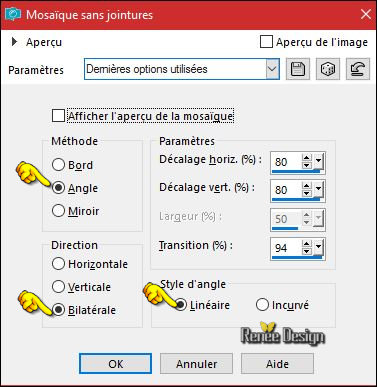
Task: Enable the Aperçu de l'image checkbox
Action: click(266, 42)
